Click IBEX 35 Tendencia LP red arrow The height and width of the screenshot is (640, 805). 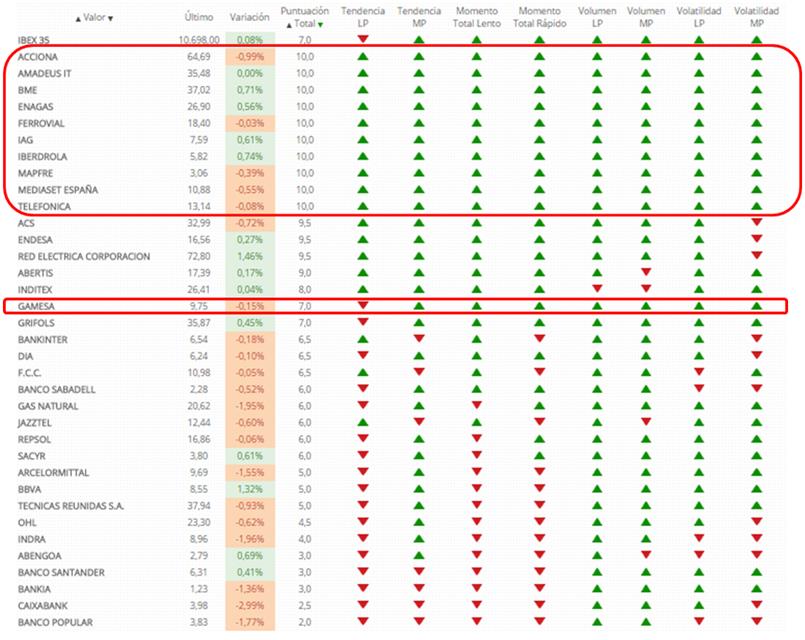(363, 39)
